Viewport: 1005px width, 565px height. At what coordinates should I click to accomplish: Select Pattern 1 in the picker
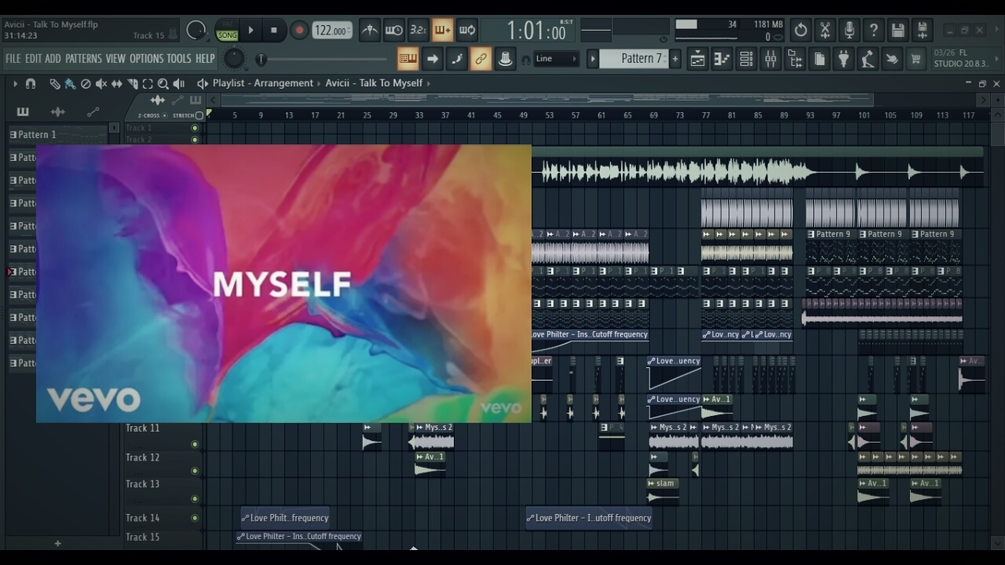point(56,135)
